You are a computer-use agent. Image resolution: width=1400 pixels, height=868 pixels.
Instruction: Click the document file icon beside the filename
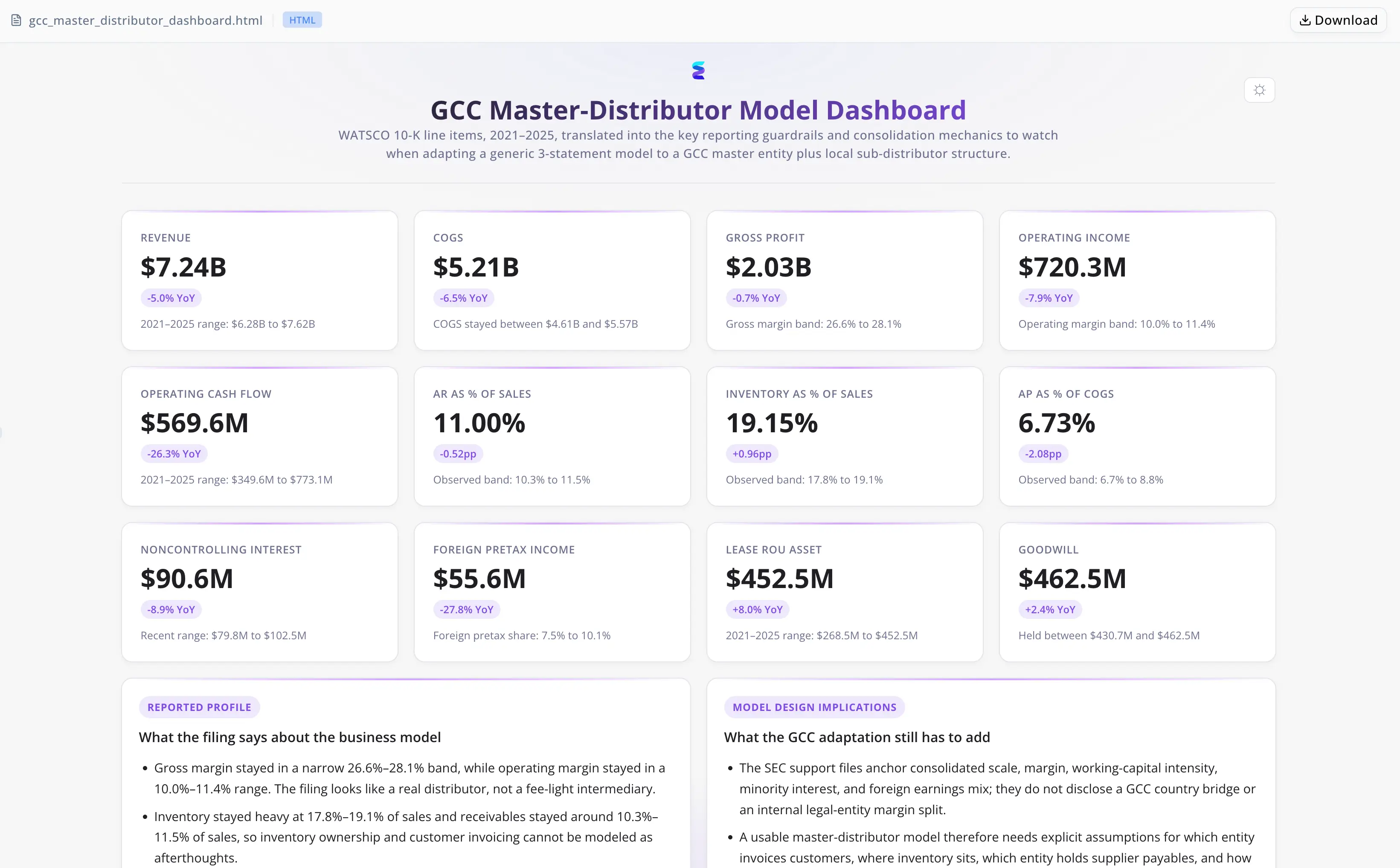(x=17, y=20)
